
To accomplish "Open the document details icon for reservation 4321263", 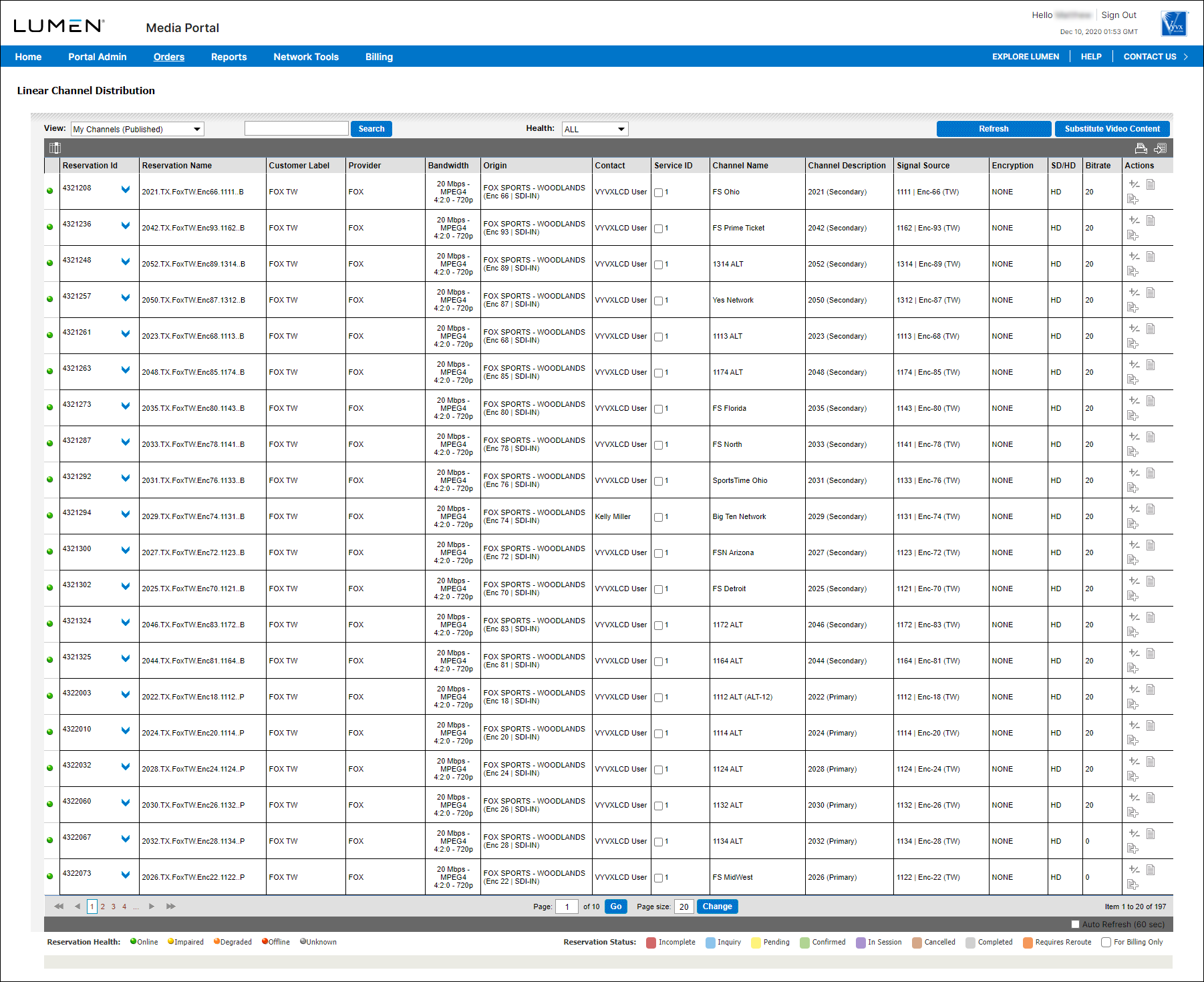I will [x=1151, y=365].
